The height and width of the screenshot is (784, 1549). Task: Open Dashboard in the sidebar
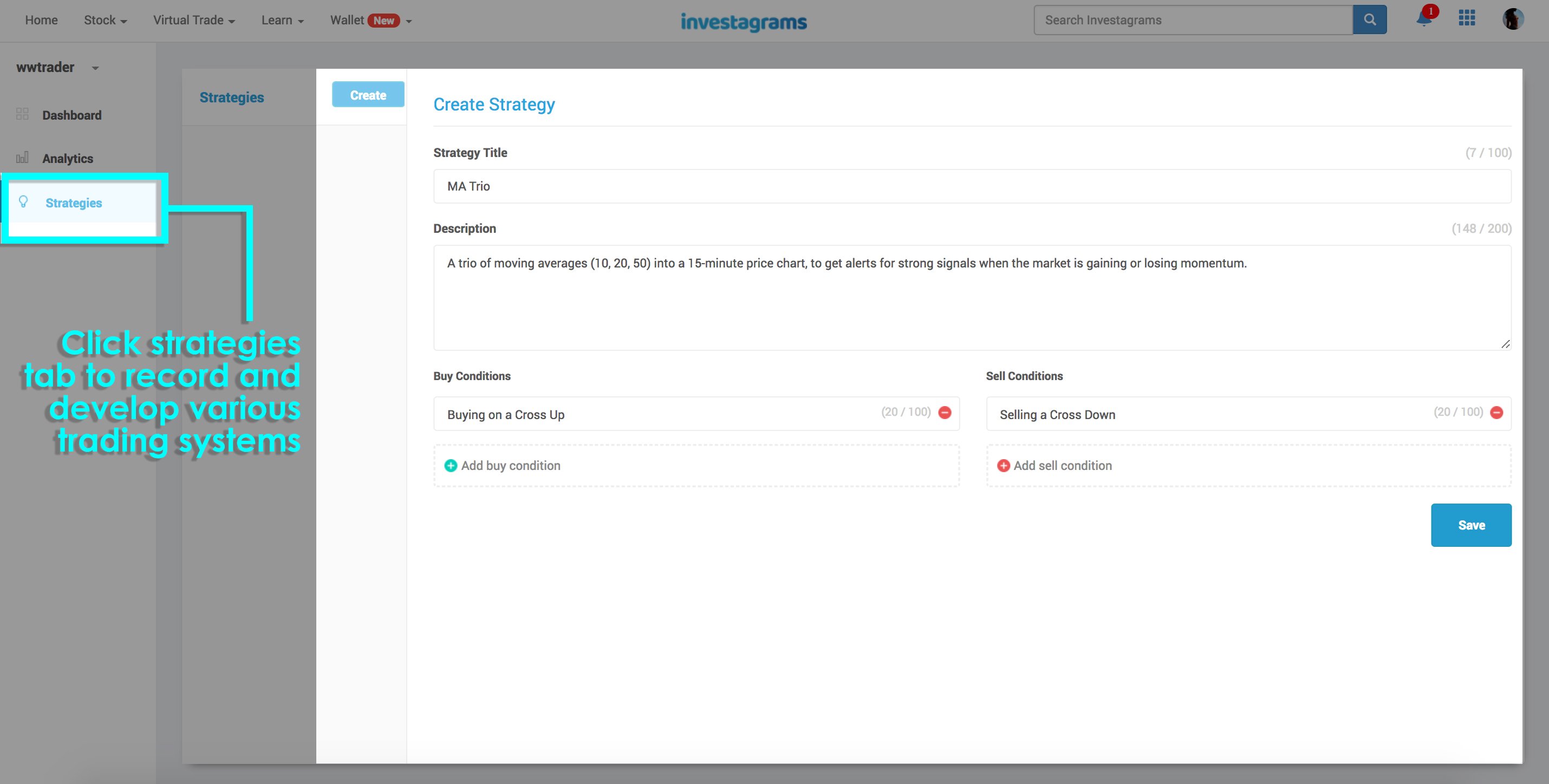point(71,115)
